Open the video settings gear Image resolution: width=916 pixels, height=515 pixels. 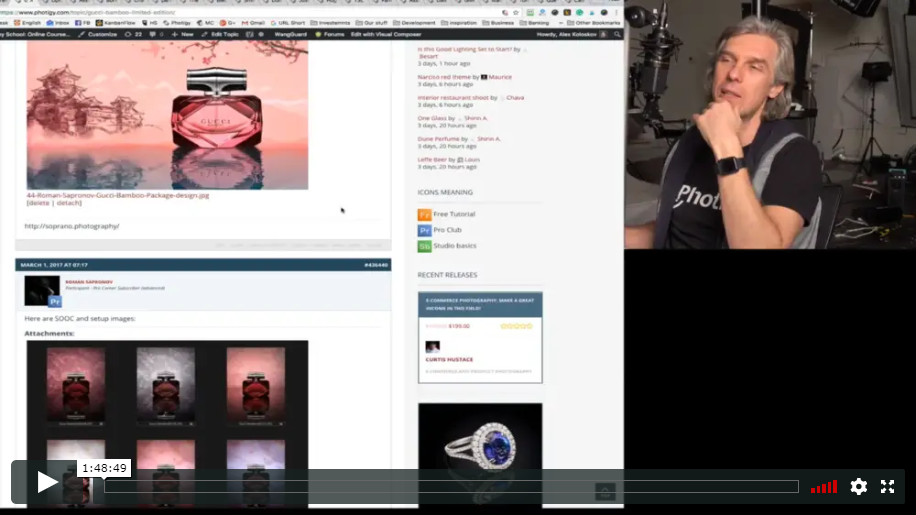(858, 486)
